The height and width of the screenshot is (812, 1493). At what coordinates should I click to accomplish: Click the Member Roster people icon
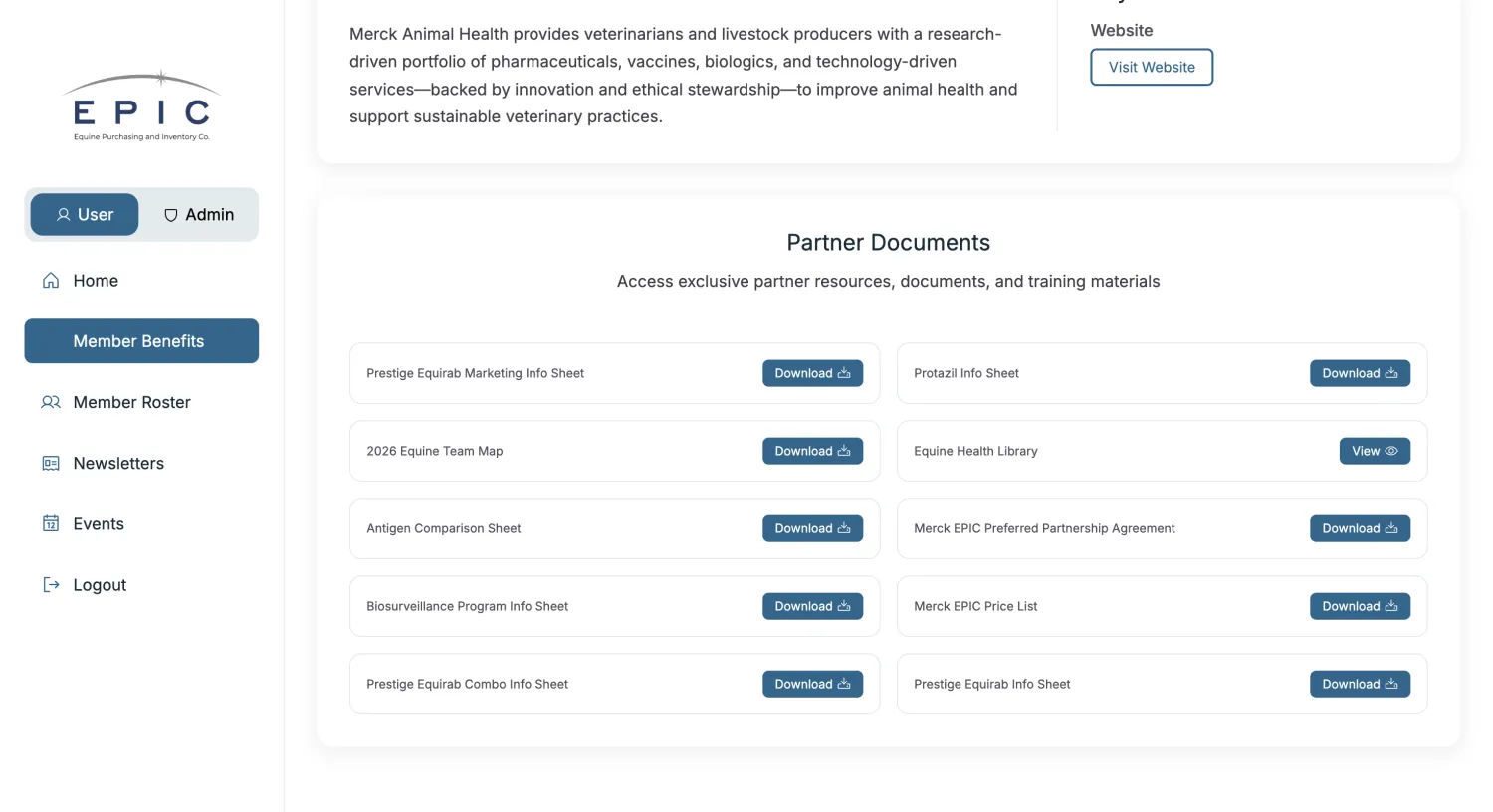51,402
